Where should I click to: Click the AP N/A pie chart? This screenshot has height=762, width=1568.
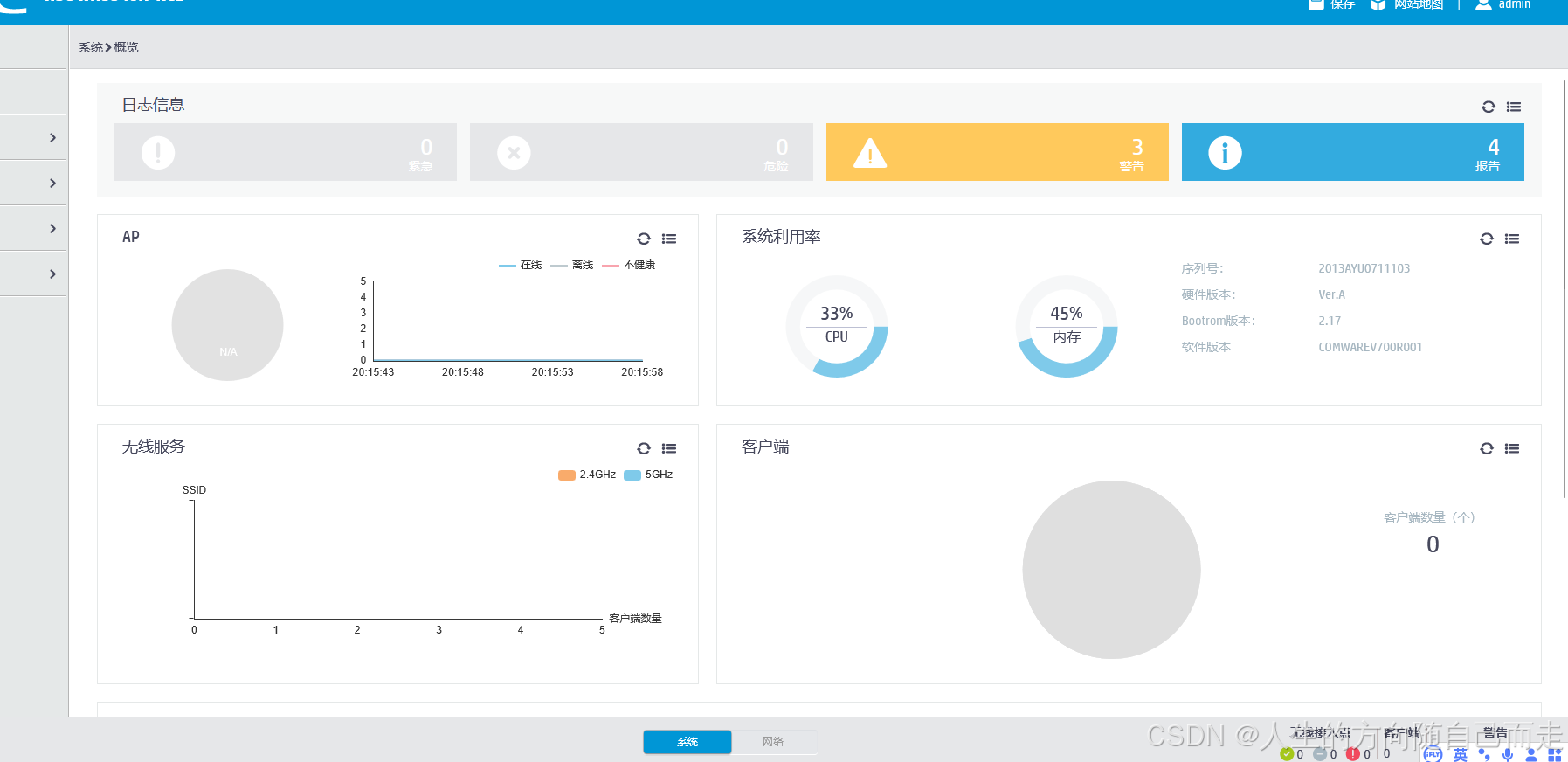click(227, 325)
